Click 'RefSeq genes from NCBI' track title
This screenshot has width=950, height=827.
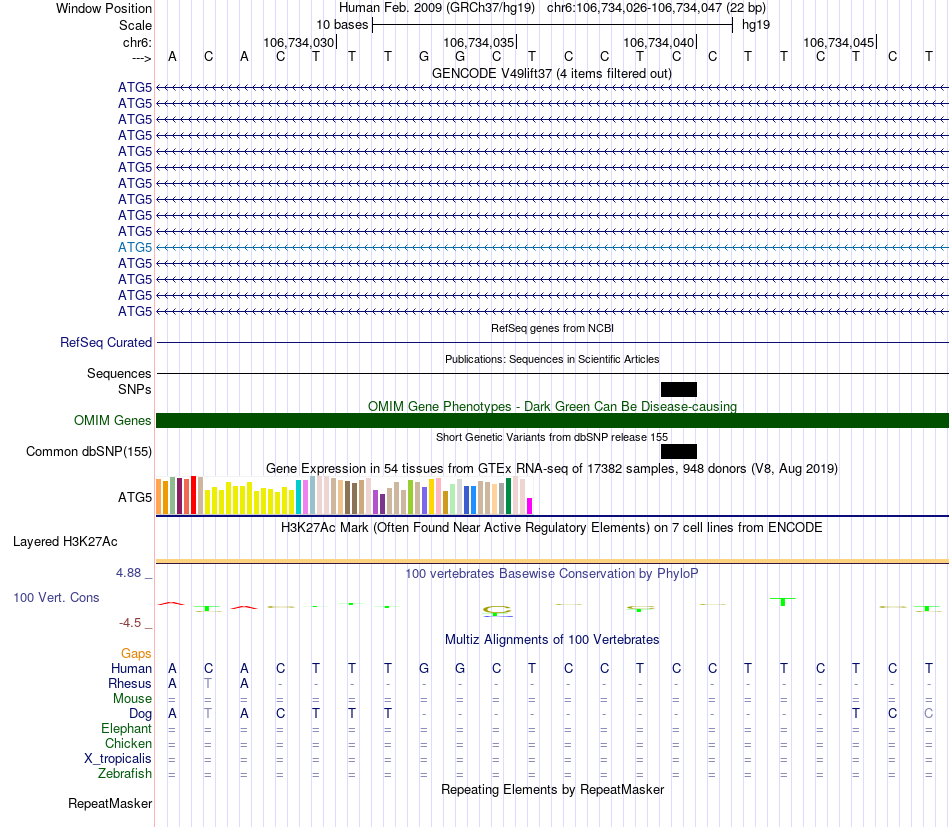552,328
